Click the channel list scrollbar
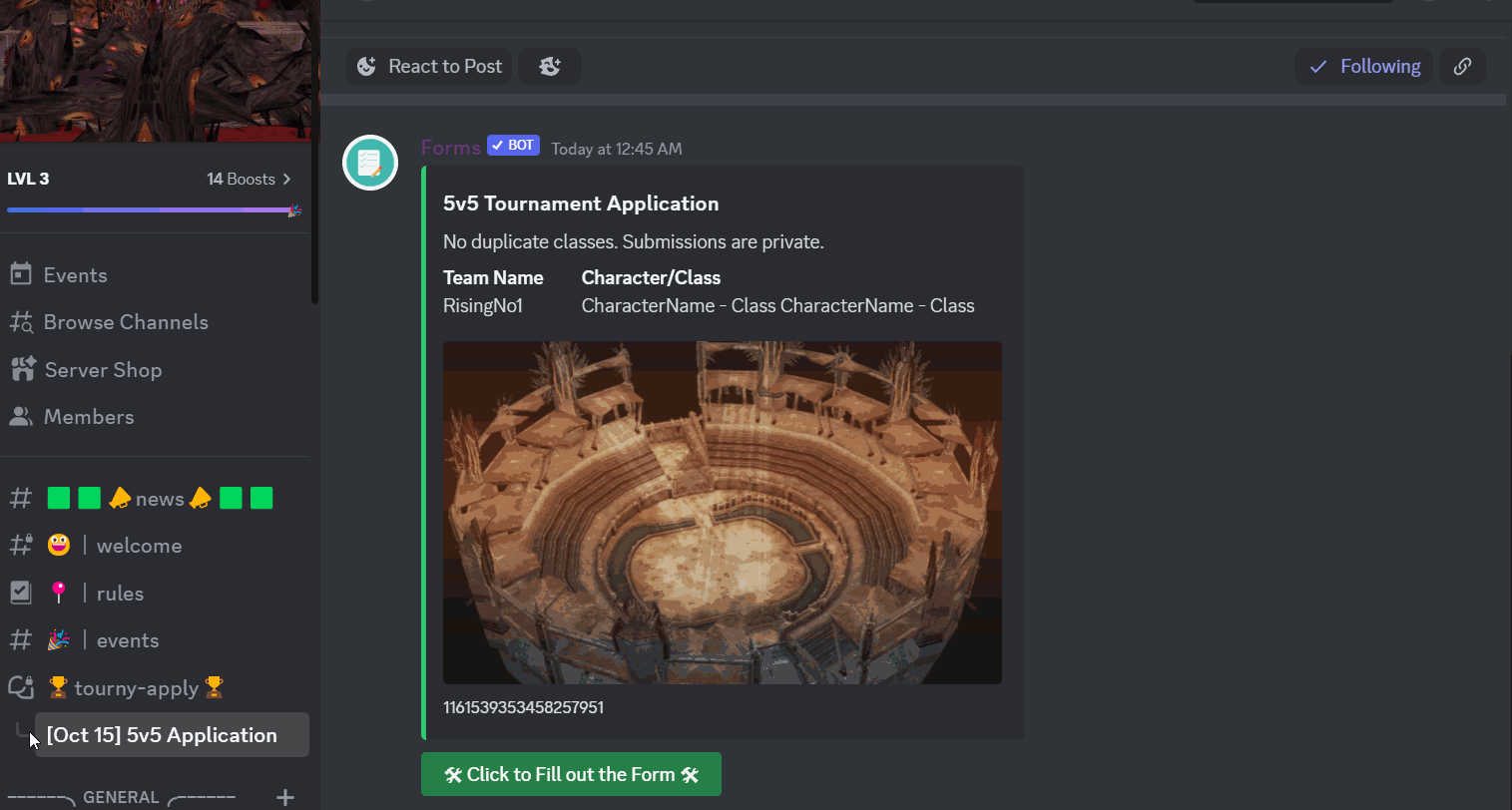Viewport: 1512px width, 810px height. (x=314, y=152)
